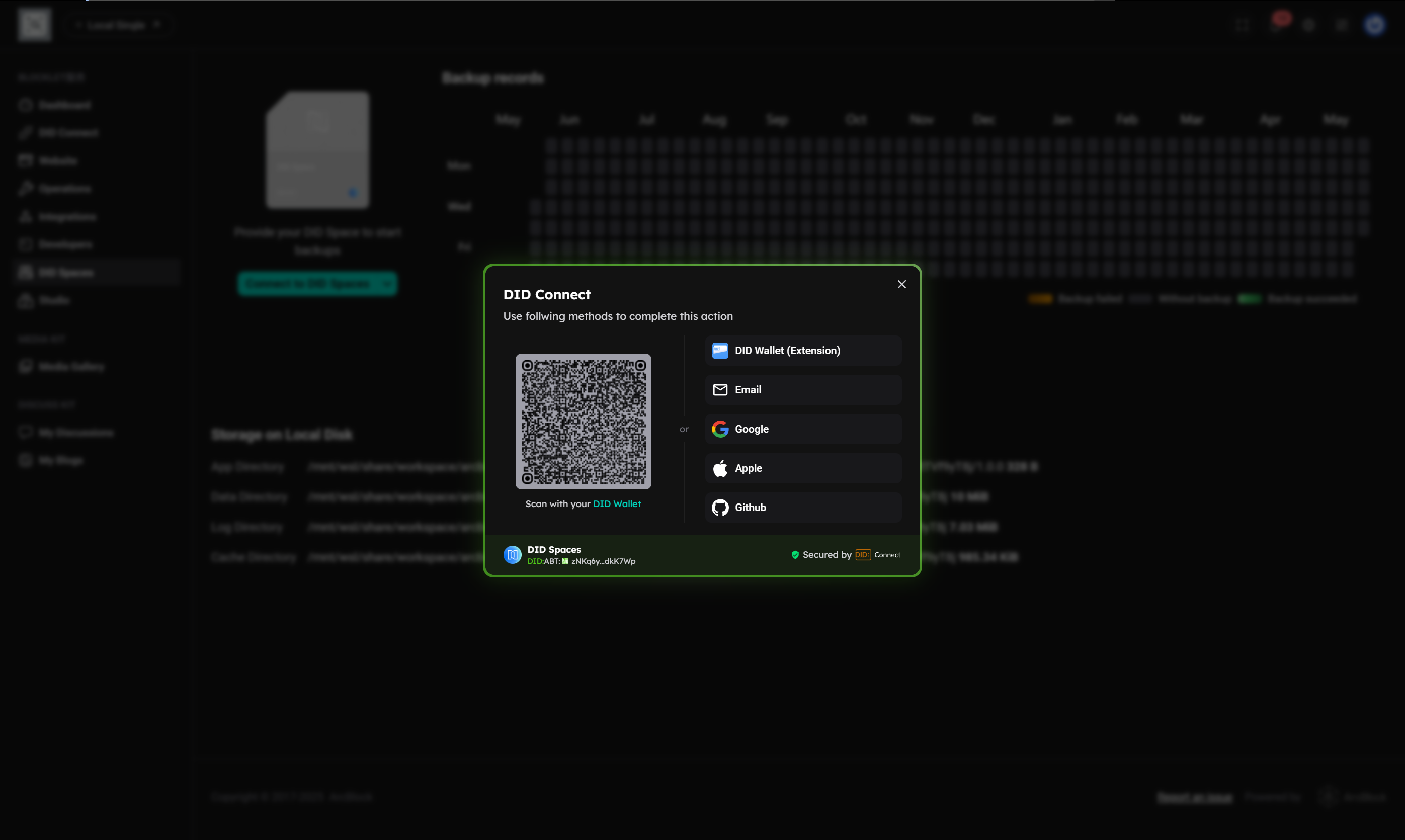Go to Dashboard in the sidebar
1405x840 pixels.
pyautogui.click(x=64, y=105)
